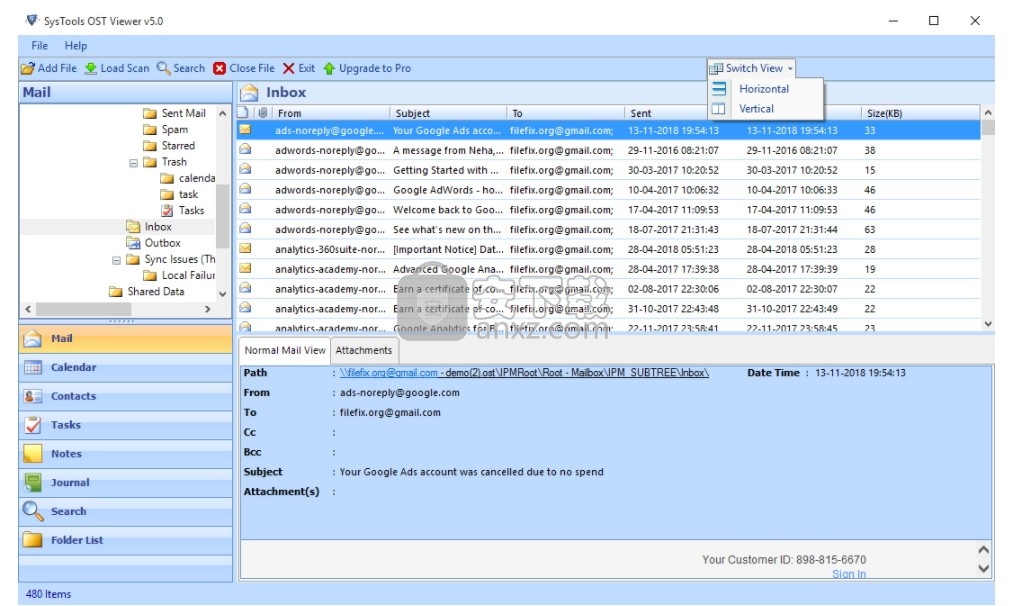Click the Close File red icon

[220, 68]
